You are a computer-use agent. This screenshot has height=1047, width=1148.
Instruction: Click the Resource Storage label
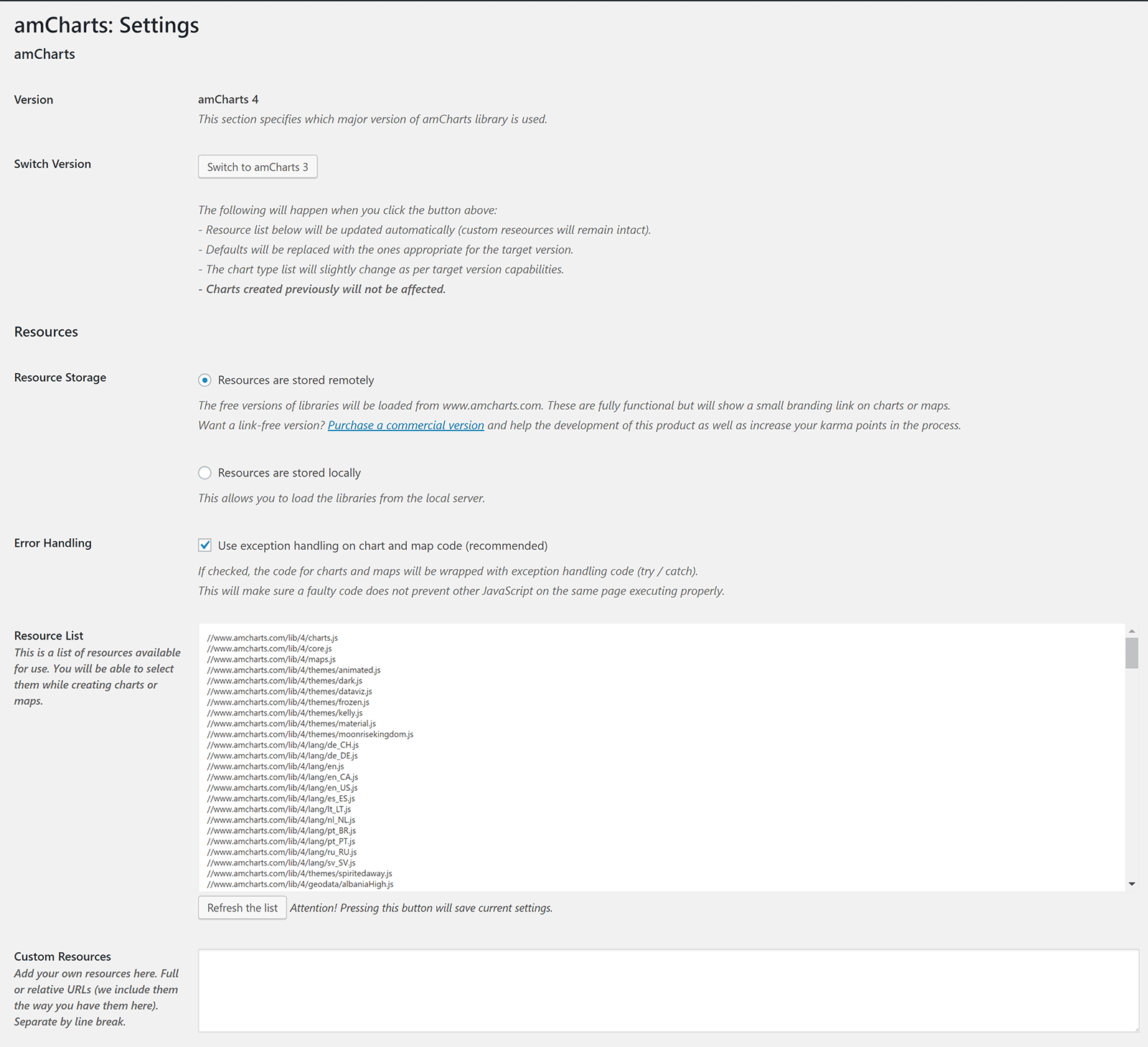click(60, 377)
